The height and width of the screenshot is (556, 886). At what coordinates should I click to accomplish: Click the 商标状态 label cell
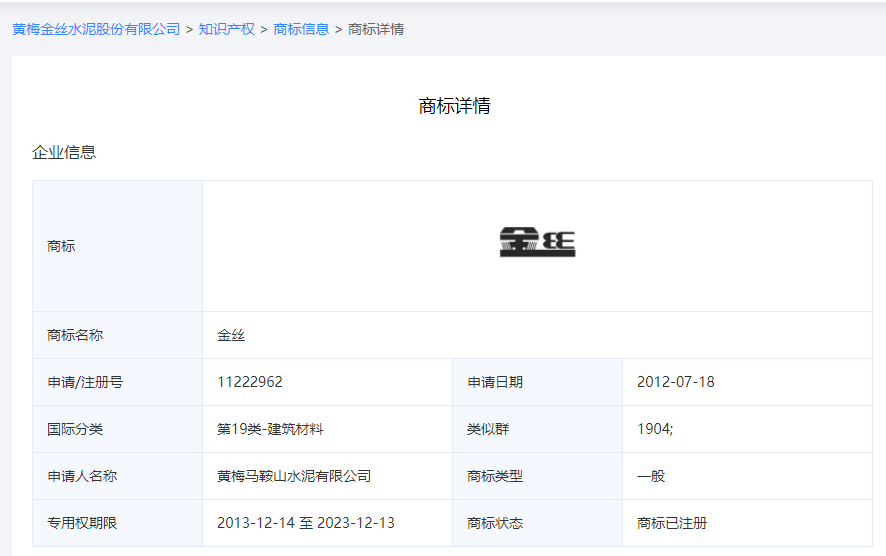point(495,523)
